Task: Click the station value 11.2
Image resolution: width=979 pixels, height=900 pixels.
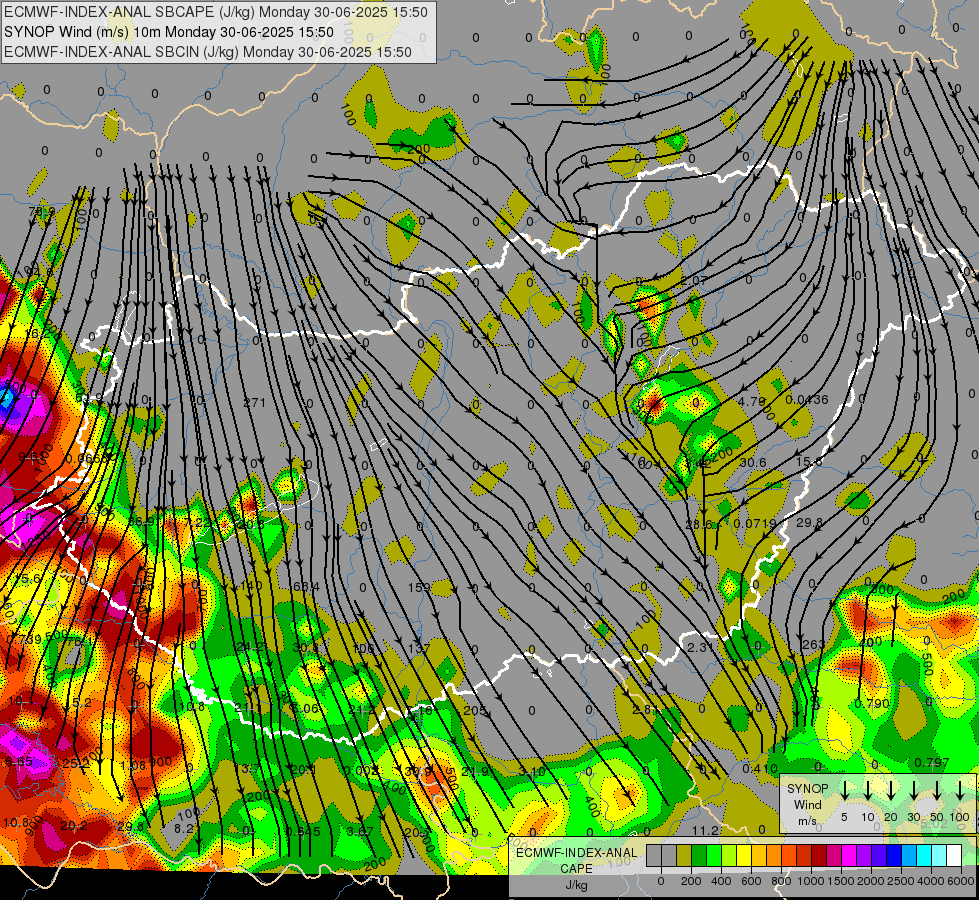Action: tap(705, 830)
